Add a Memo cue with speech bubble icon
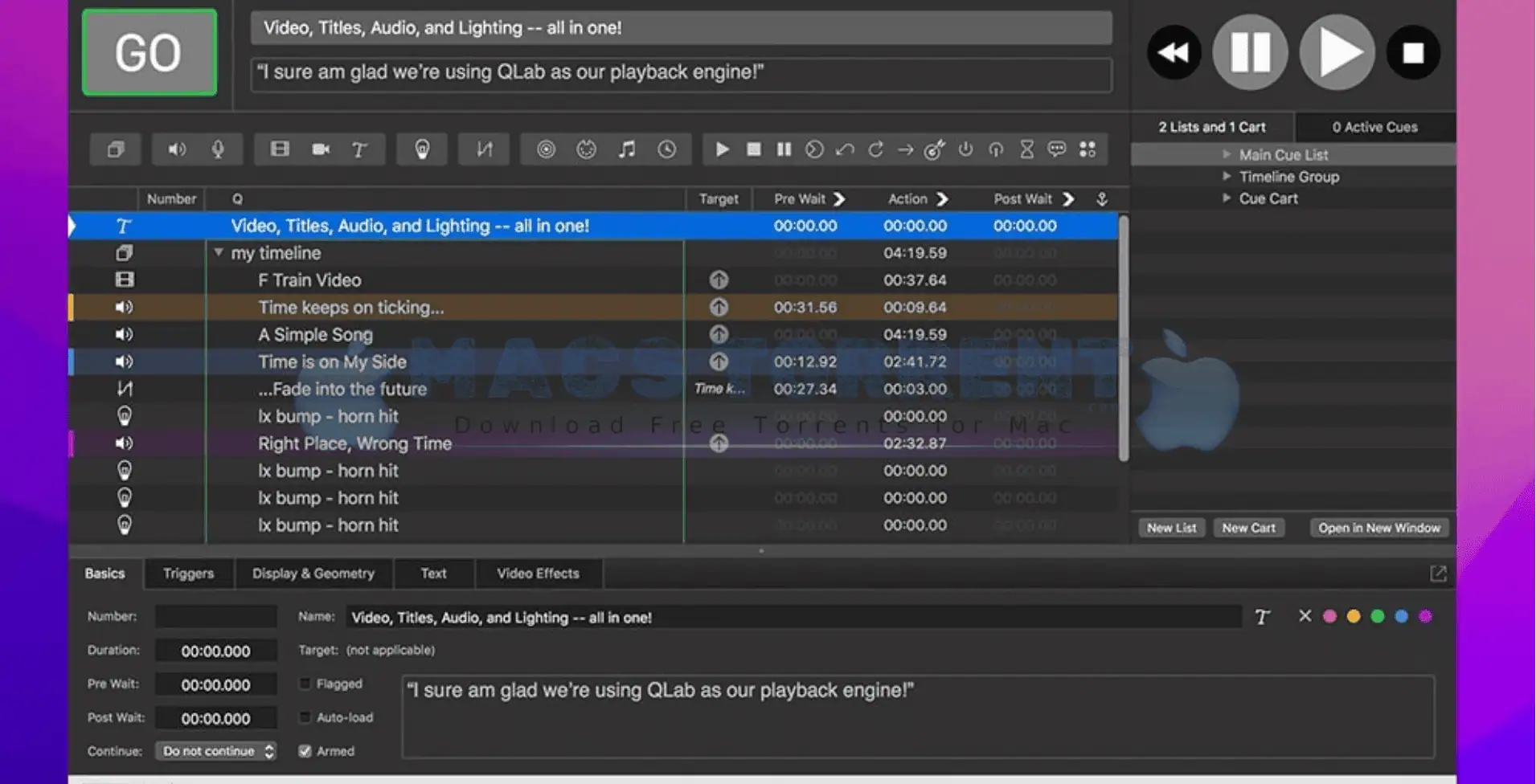This screenshot has width=1536, height=784. [x=1057, y=149]
